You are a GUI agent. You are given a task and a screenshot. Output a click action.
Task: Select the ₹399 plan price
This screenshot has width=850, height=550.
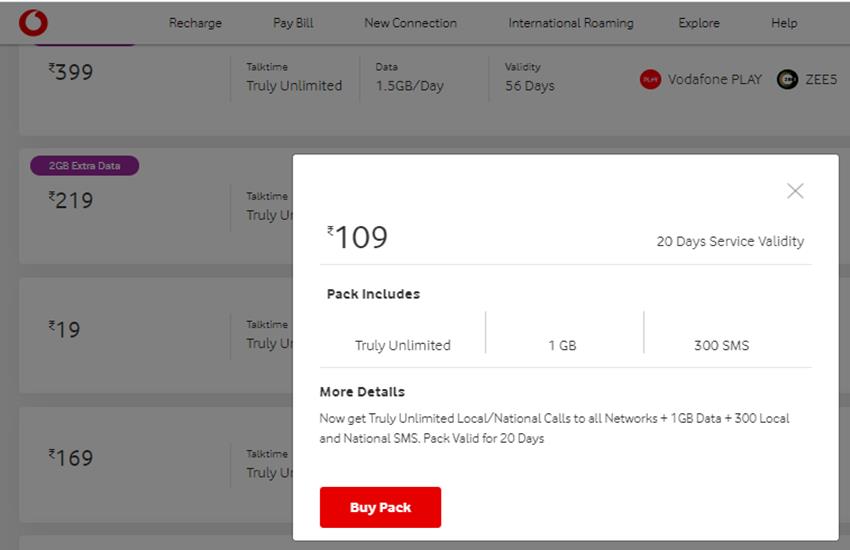pos(71,72)
